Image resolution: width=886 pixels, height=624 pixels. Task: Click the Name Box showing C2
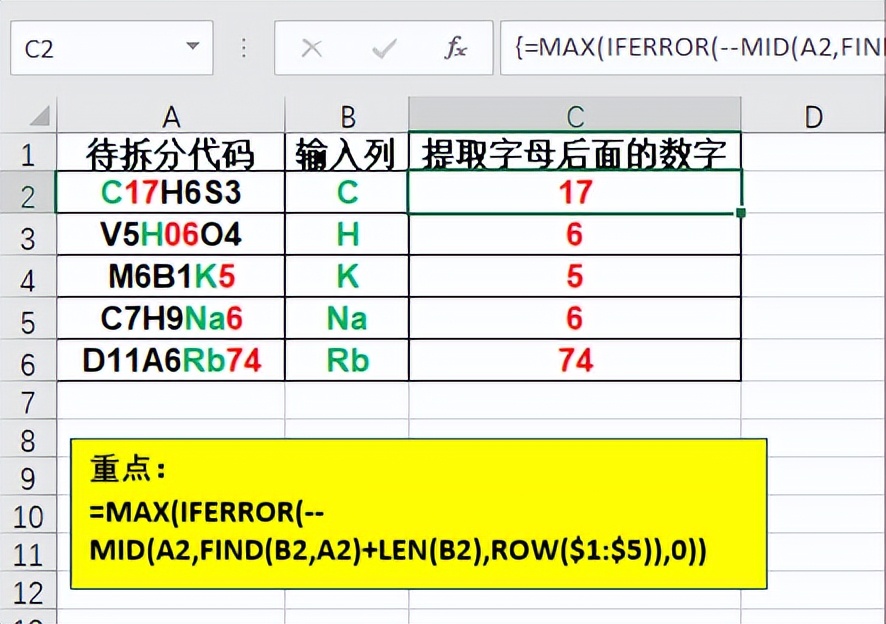coord(111,48)
